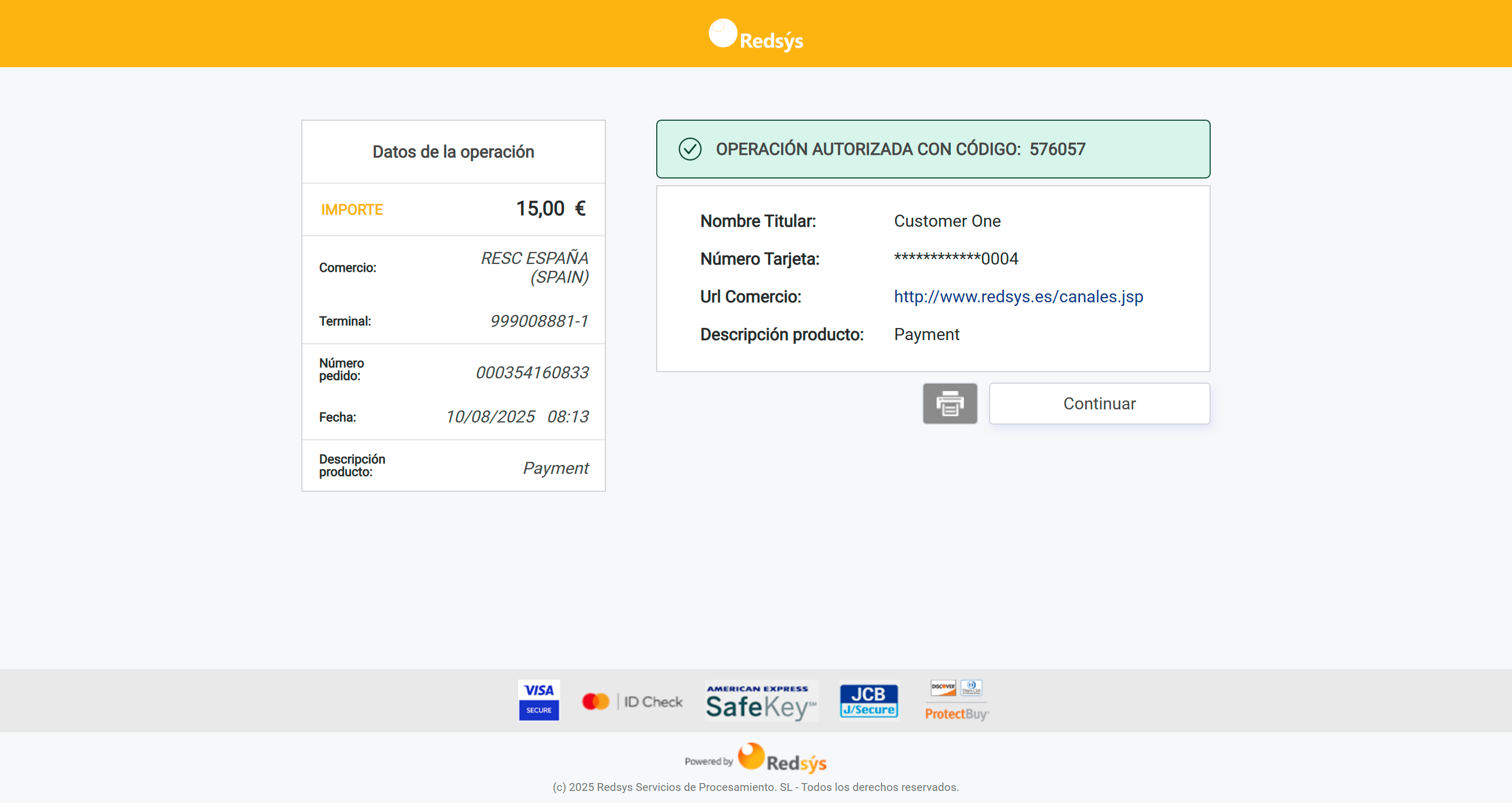Click the Datos de la operación heading
The image size is (1512, 803).
(453, 152)
